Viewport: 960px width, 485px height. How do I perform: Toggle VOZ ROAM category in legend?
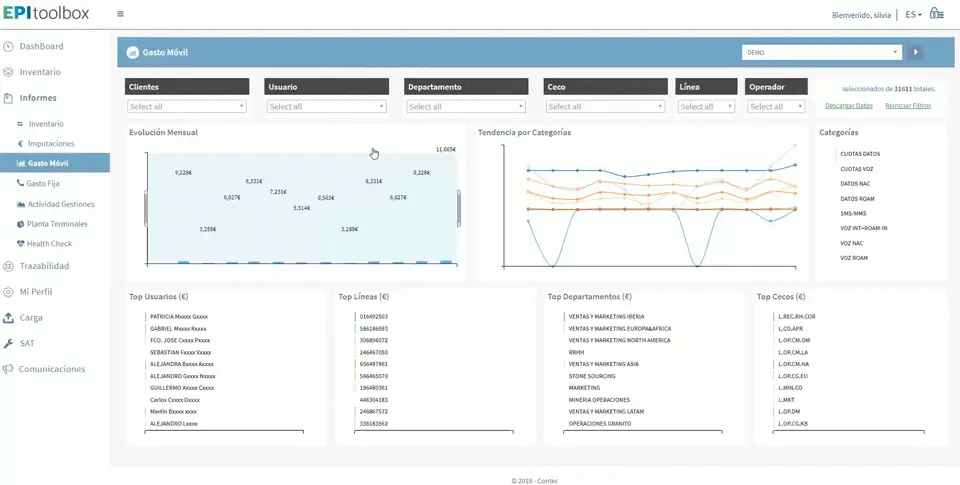(853, 258)
